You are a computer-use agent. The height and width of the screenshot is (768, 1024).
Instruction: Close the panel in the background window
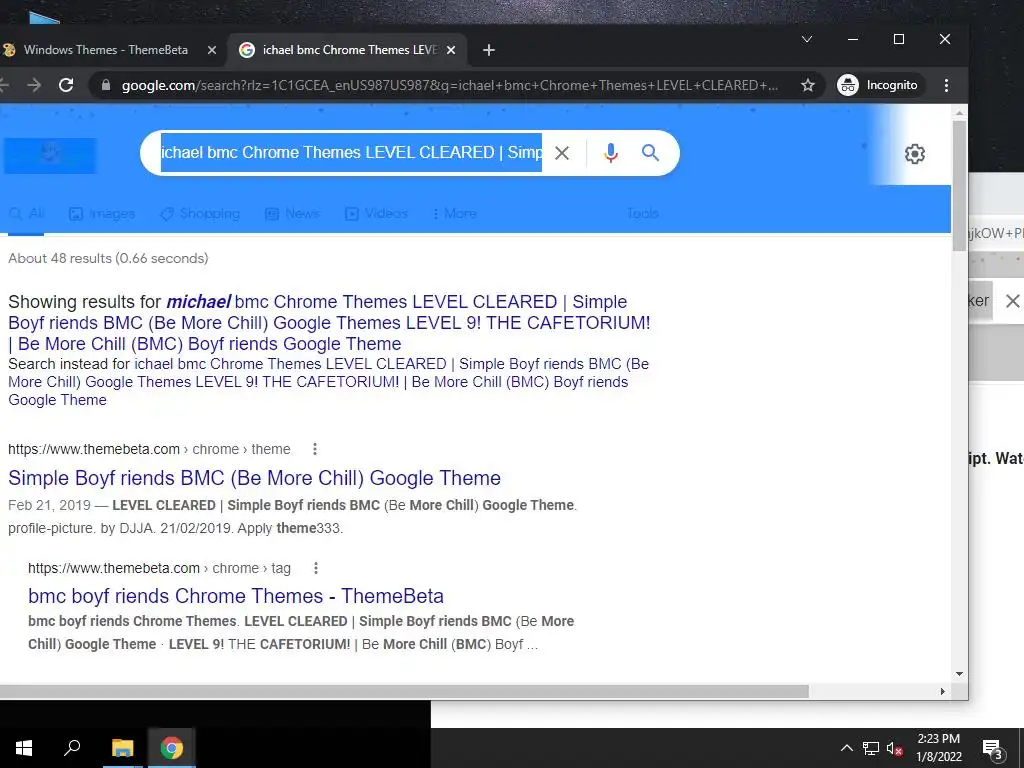[1012, 301]
